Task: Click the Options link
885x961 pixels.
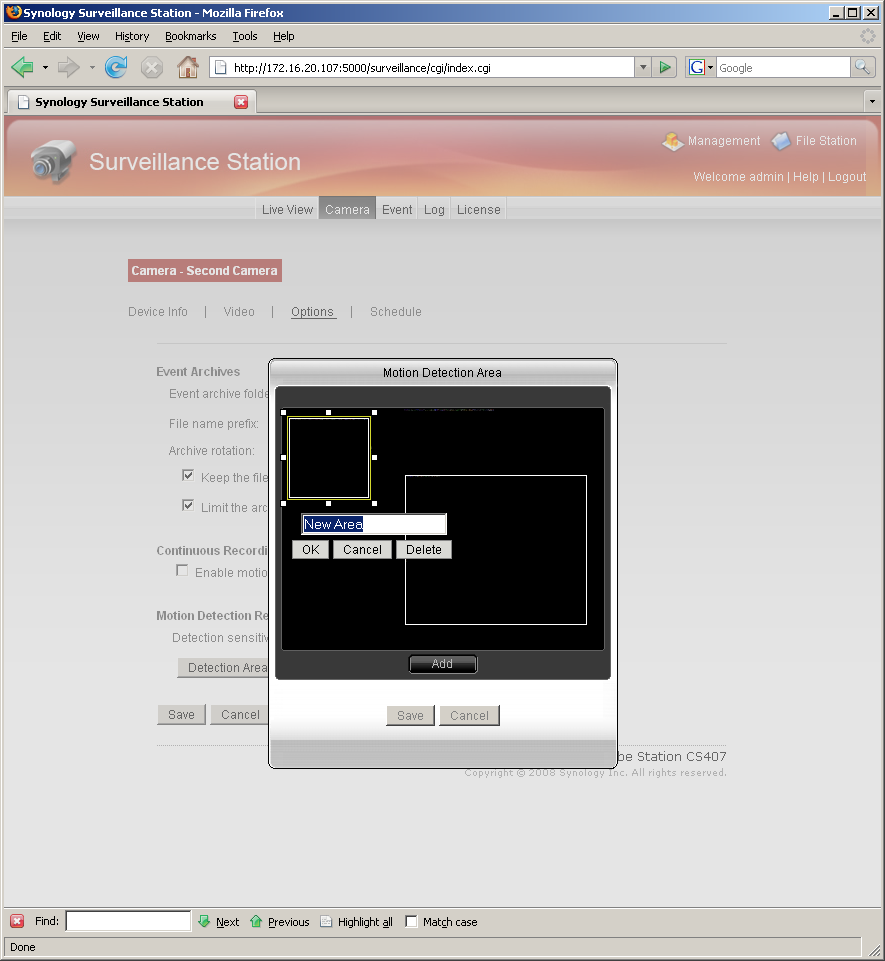Action: [x=313, y=311]
